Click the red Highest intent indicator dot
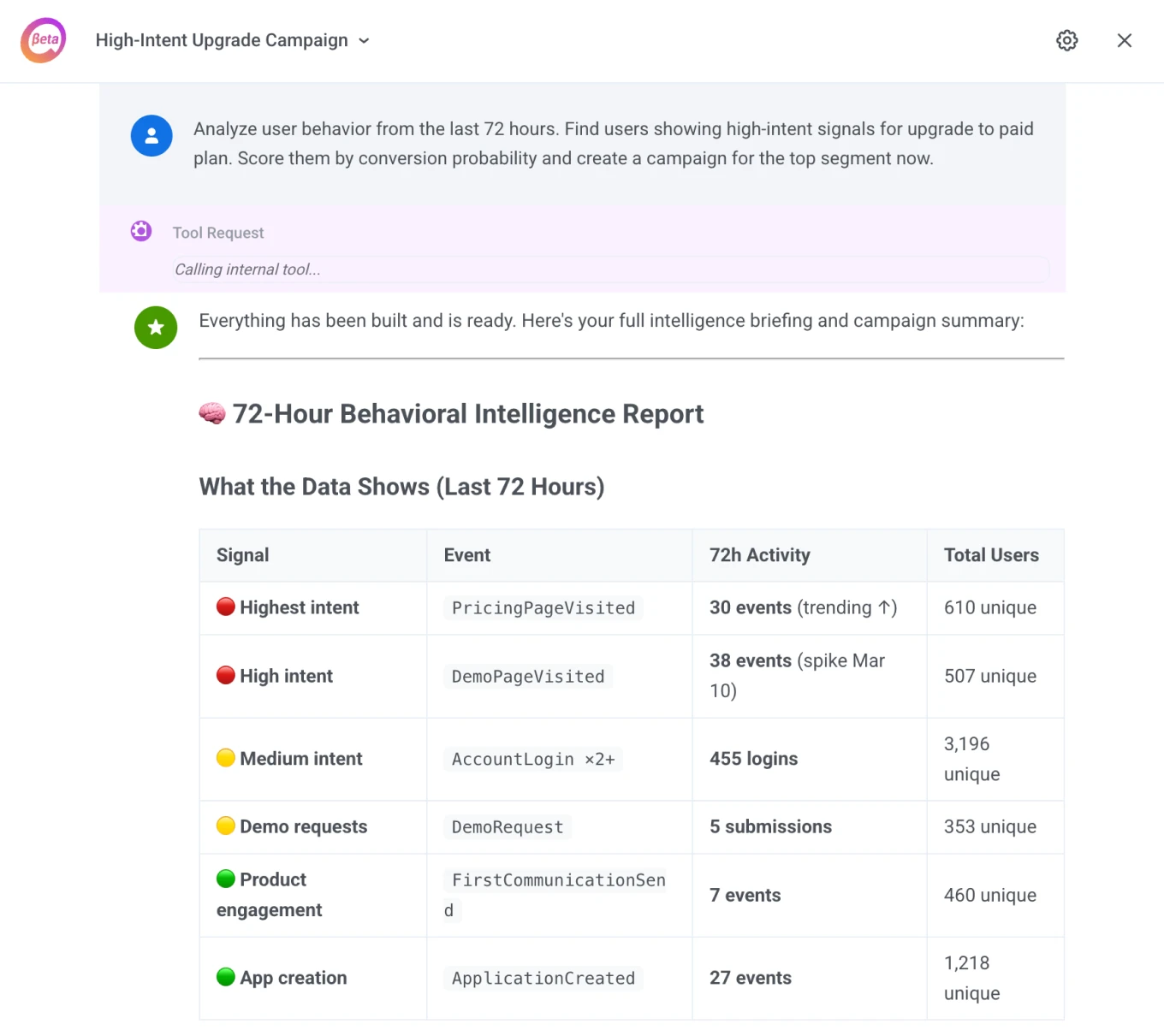Image resolution: width=1164 pixels, height=1036 pixels. click(x=225, y=607)
